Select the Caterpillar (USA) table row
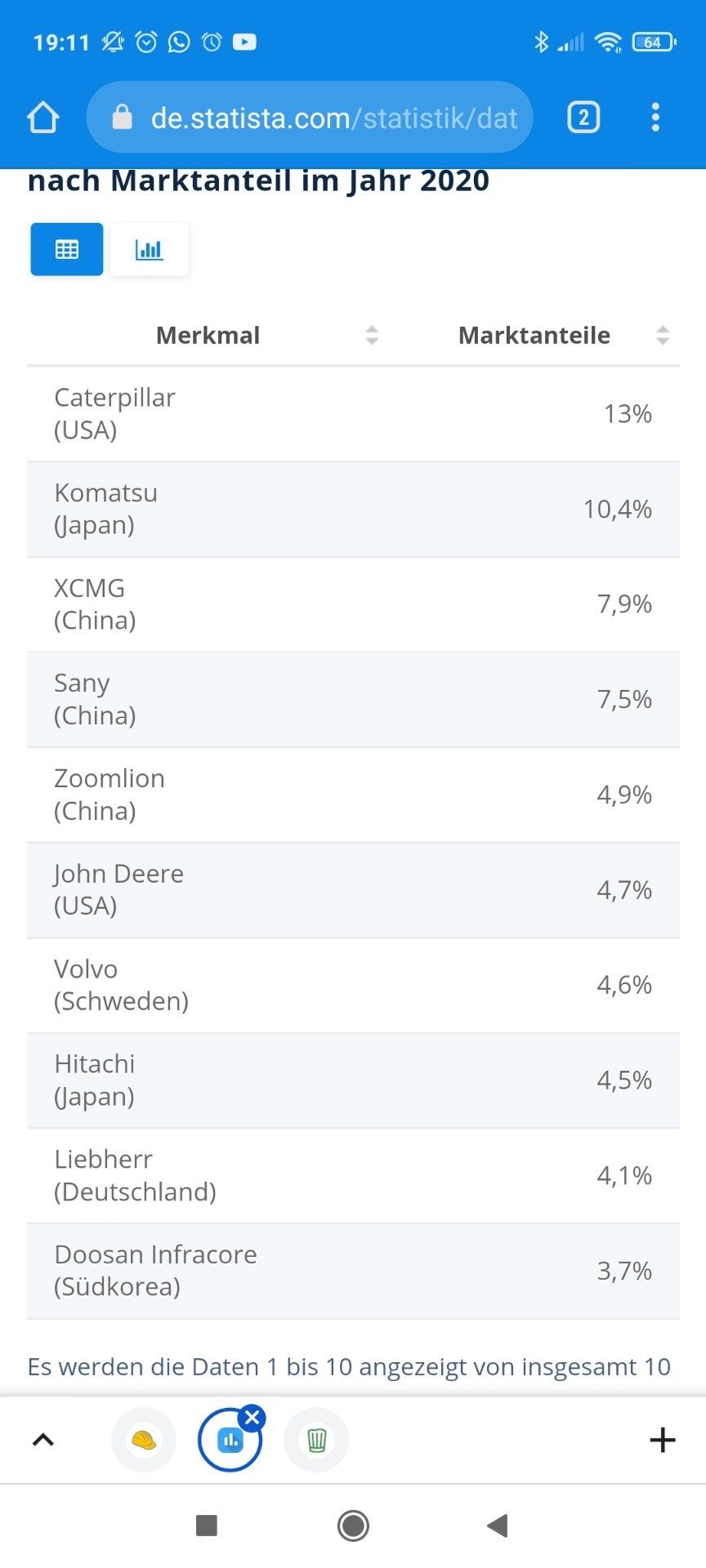The width and height of the screenshot is (706, 1568). (353, 414)
